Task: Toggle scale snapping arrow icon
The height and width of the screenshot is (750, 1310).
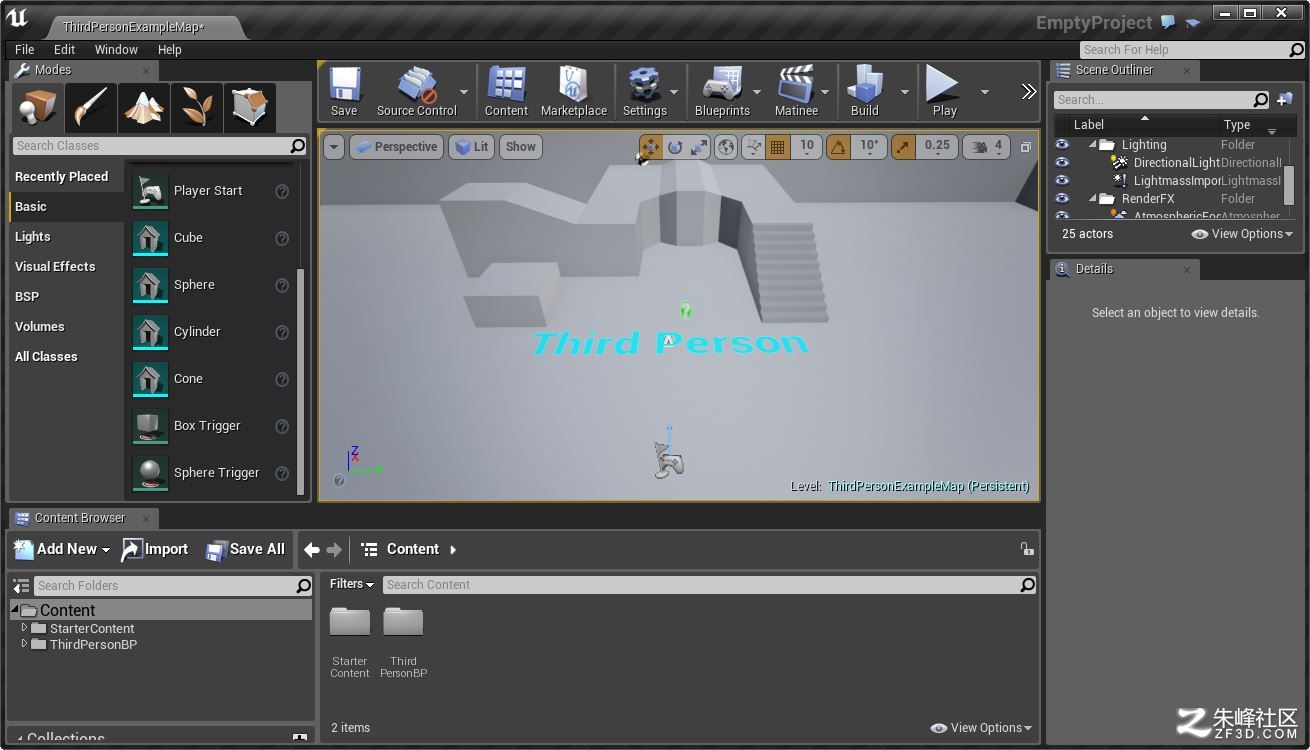Action: (x=903, y=147)
